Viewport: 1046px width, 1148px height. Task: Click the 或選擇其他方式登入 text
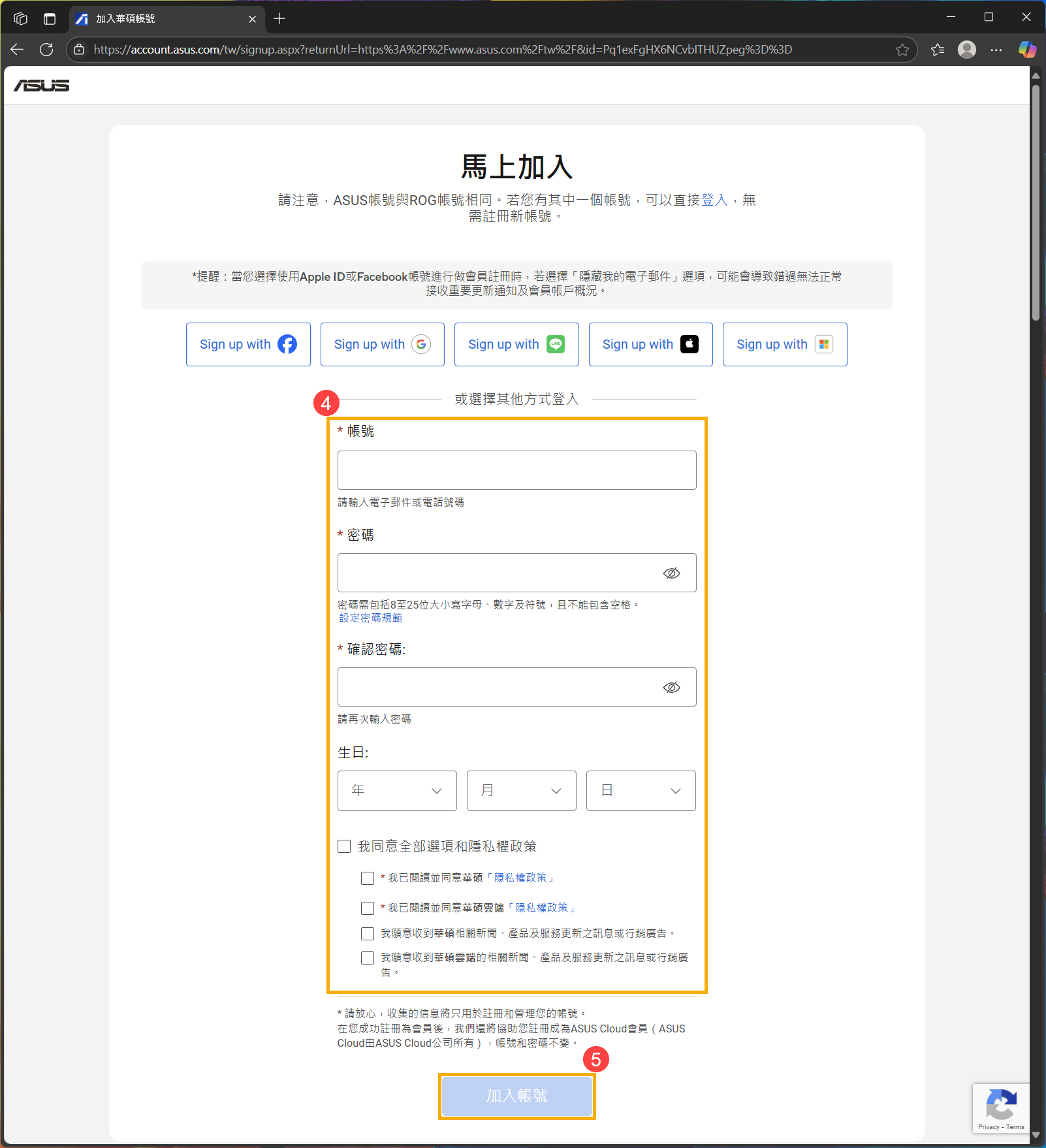[517, 399]
